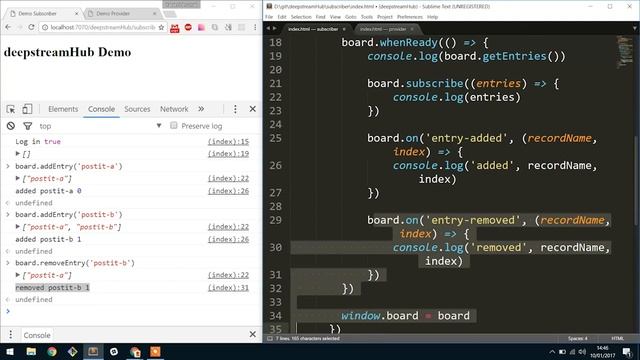Click the volume icon in the system tray

pos(582,352)
